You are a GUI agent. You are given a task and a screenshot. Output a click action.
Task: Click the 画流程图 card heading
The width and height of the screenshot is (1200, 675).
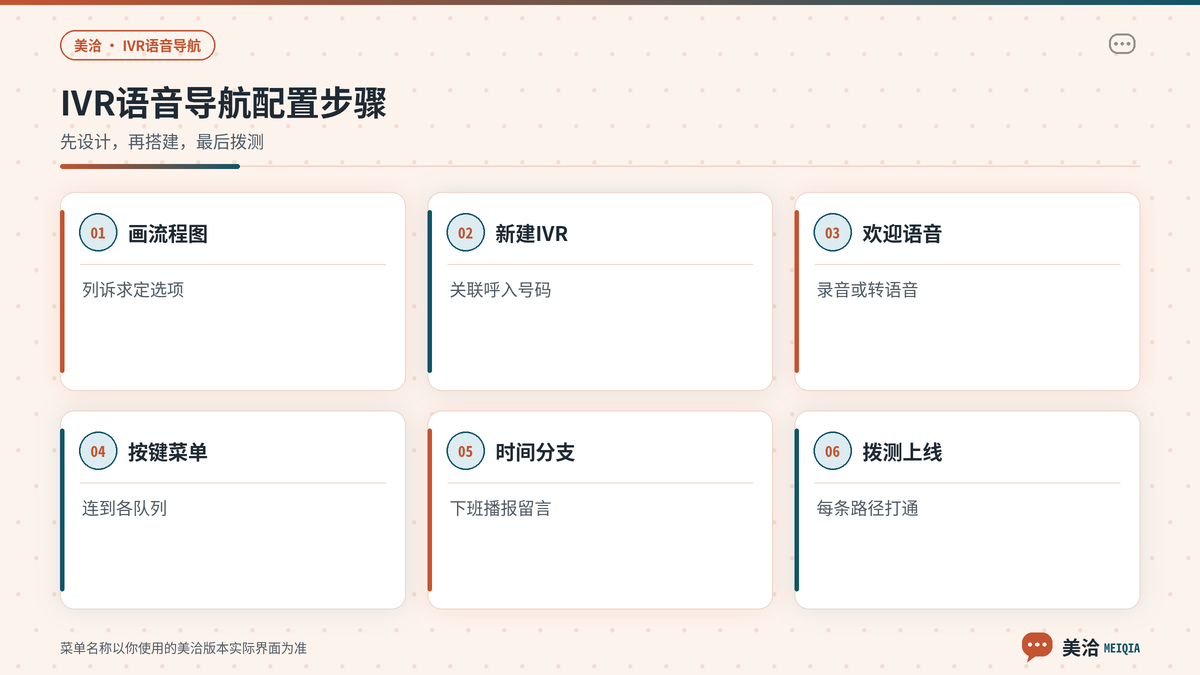coord(168,234)
